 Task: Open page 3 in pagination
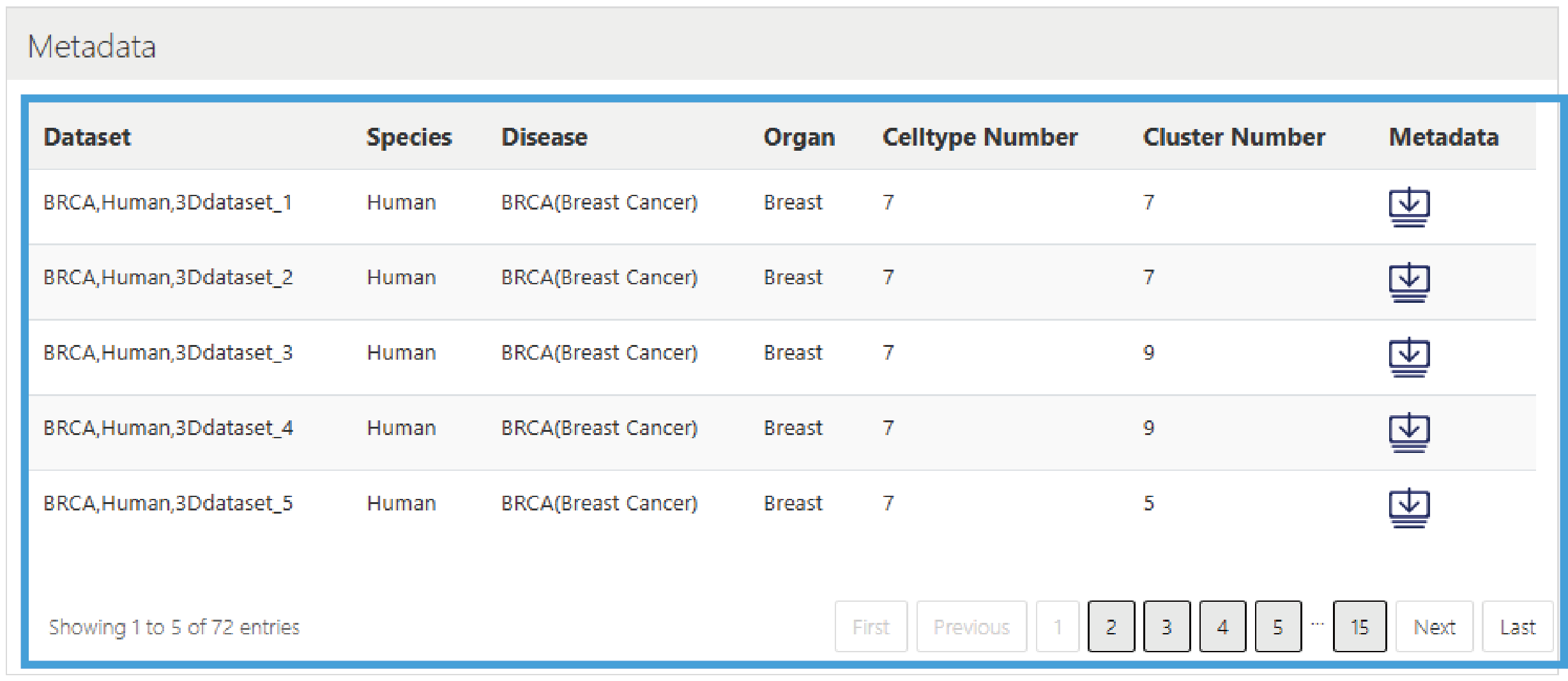(1166, 627)
